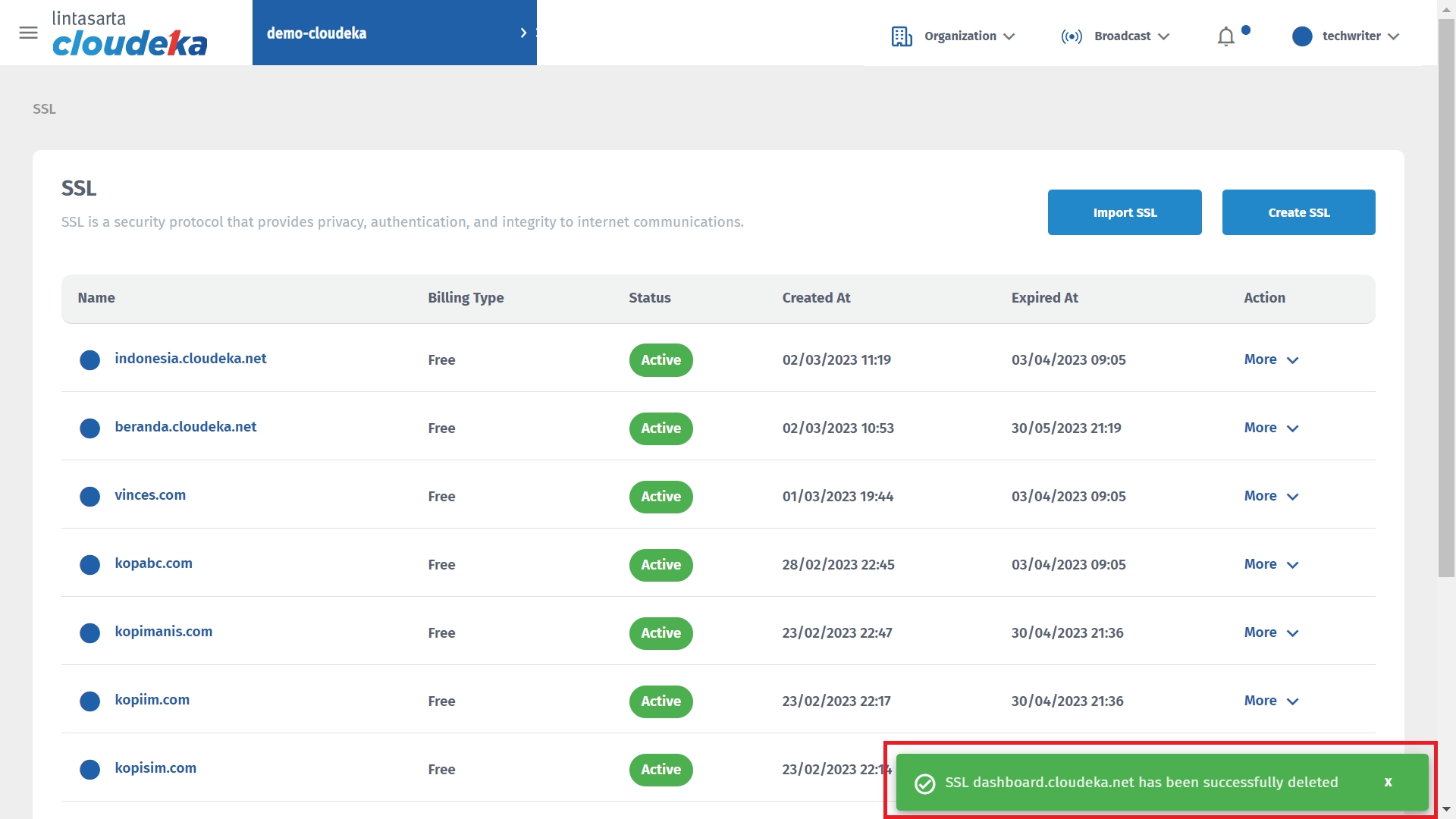Click the Broadcast signal icon
The height and width of the screenshot is (819, 1456).
click(1072, 36)
